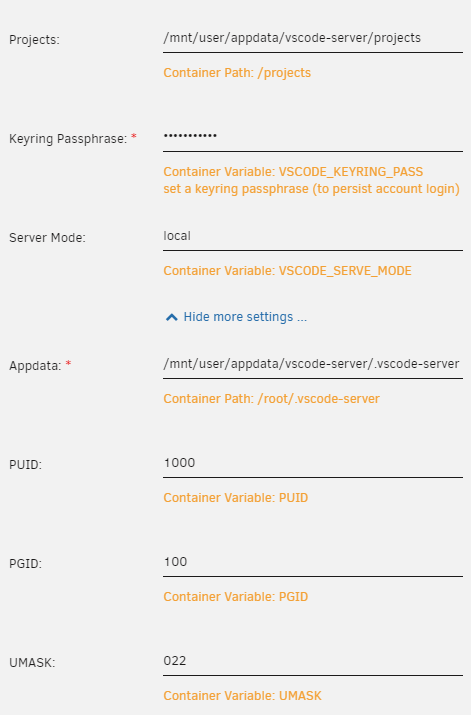Edit the PGID value field

[x=313, y=562]
